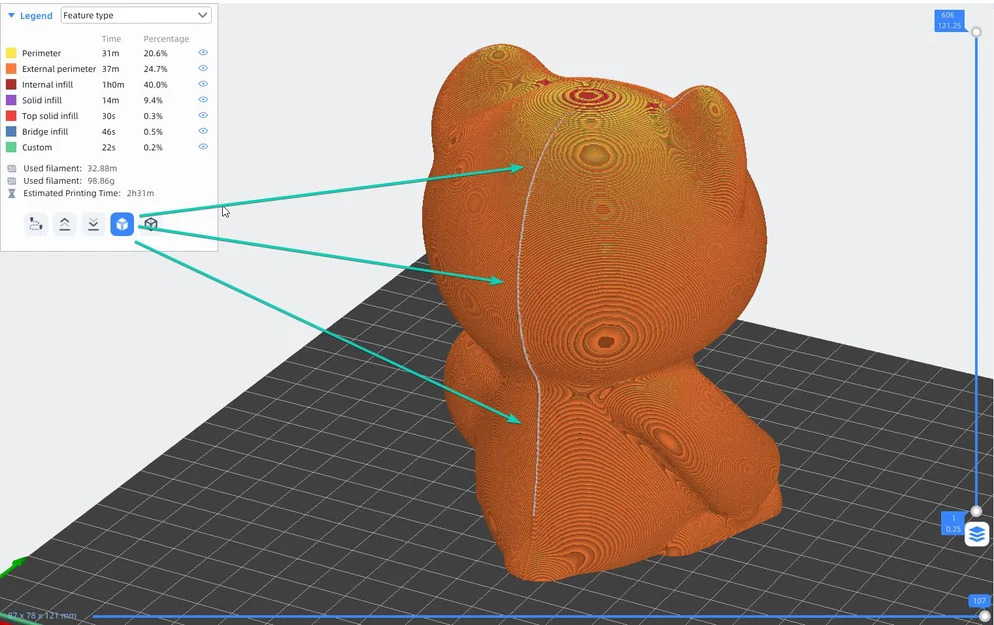Screen dimensions: 994x625
Task: Hide the External perimeter feature visibility
Action: click(x=203, y=68)
